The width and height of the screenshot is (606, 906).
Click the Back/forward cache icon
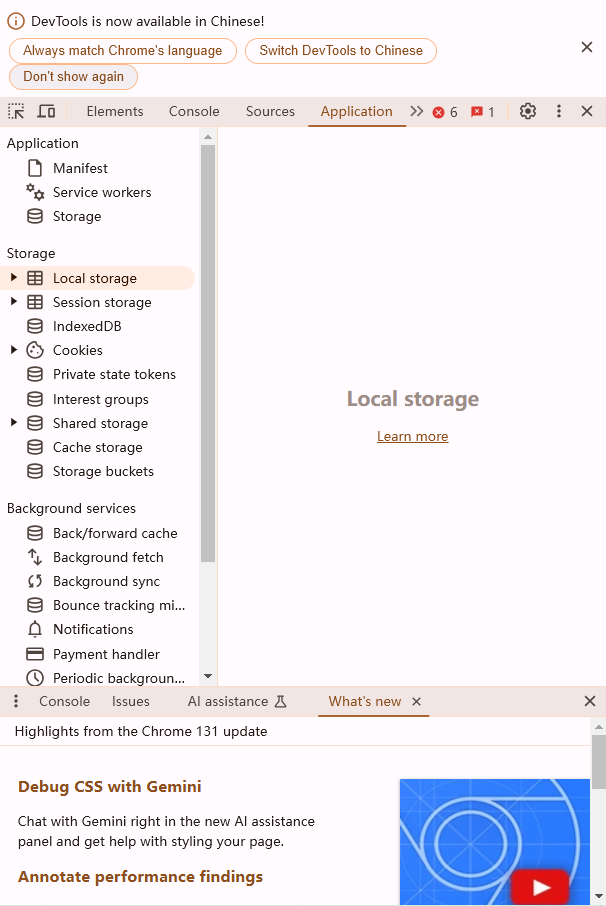[x=35, y=533]
